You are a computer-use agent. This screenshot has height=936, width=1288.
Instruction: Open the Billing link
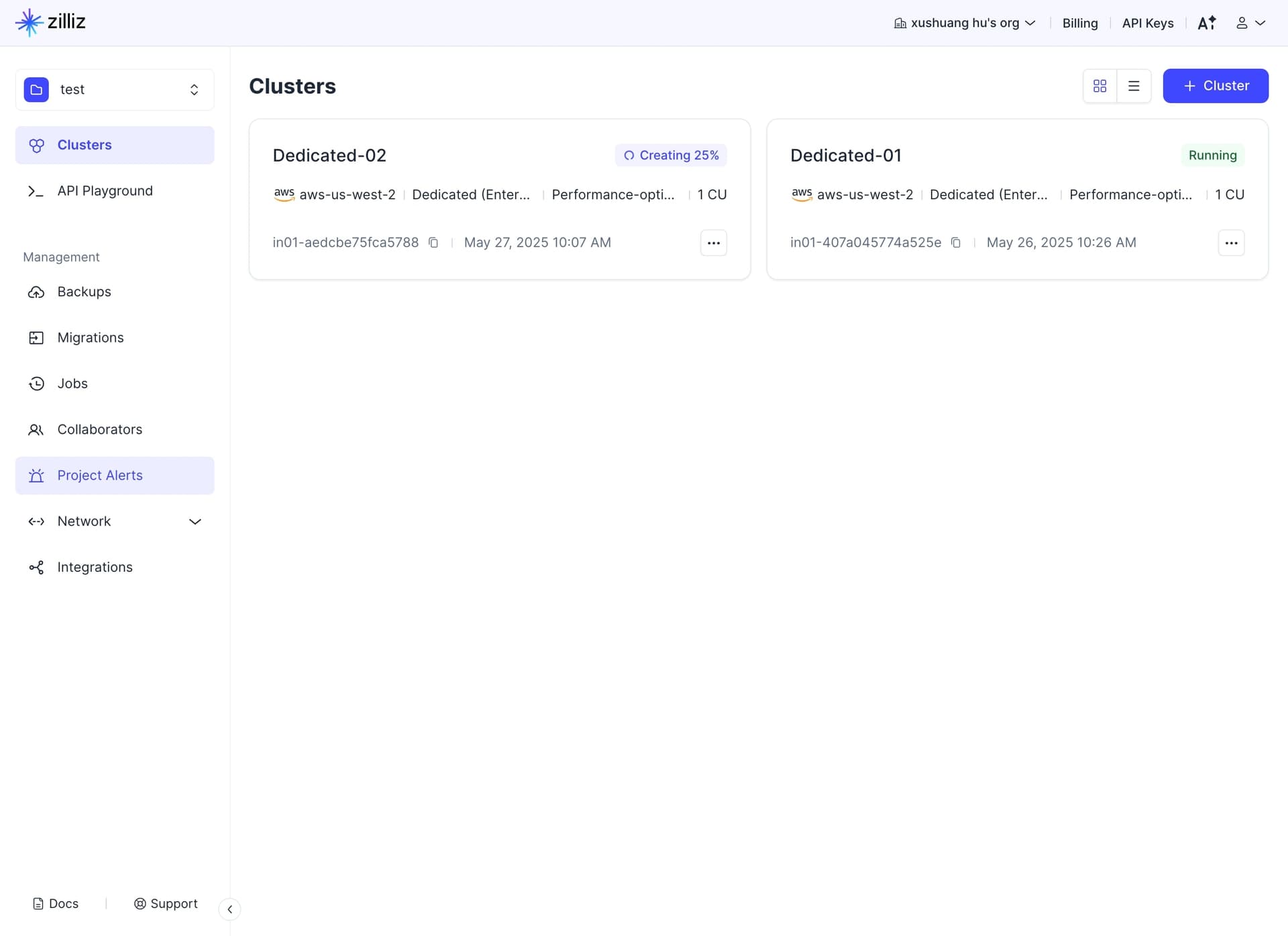coord(1080,23)
